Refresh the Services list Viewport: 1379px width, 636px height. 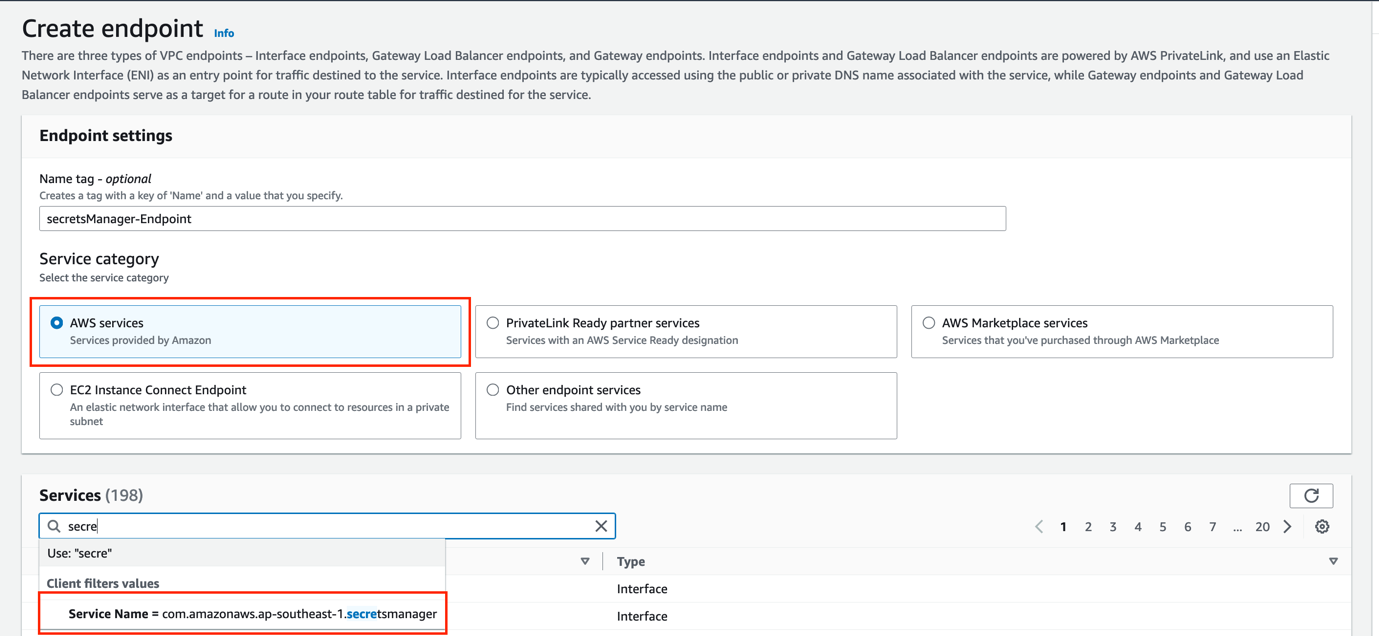coord(1311,495)
